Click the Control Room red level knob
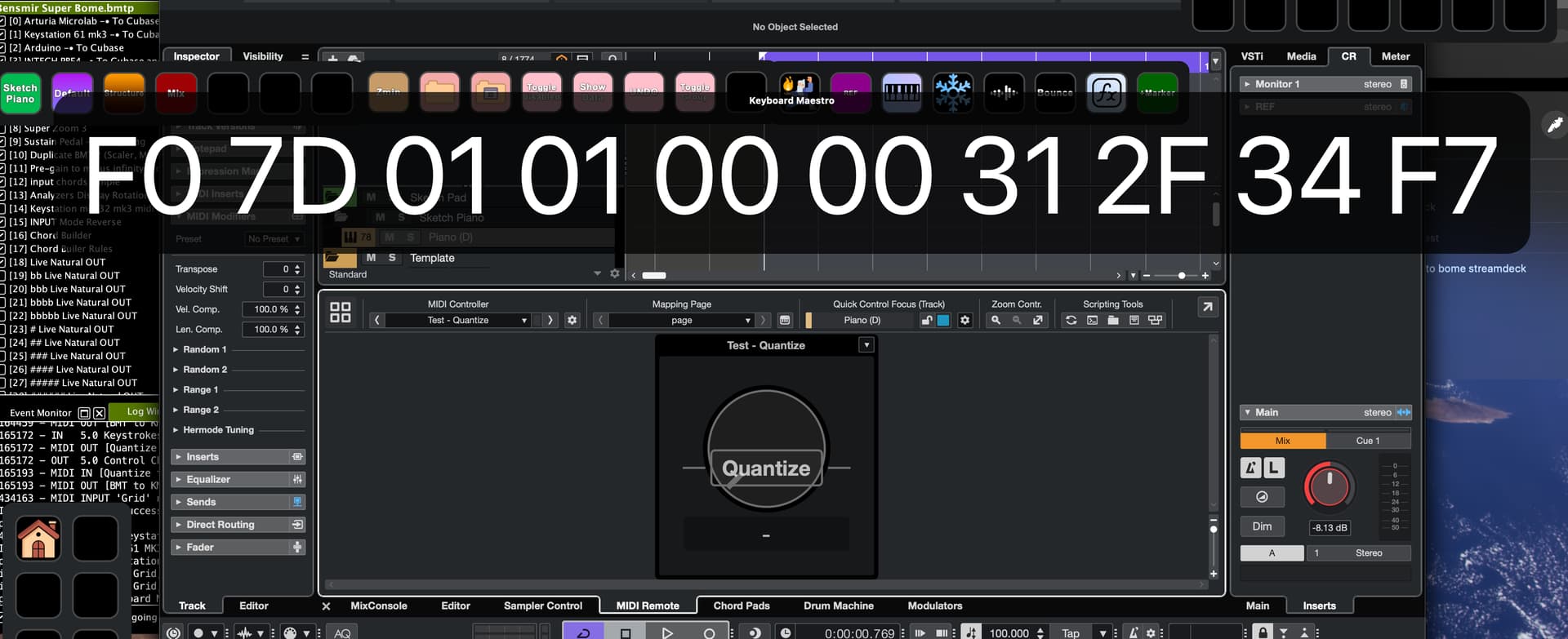This screenshot has height=639, width=1568. pos(1329,487)
